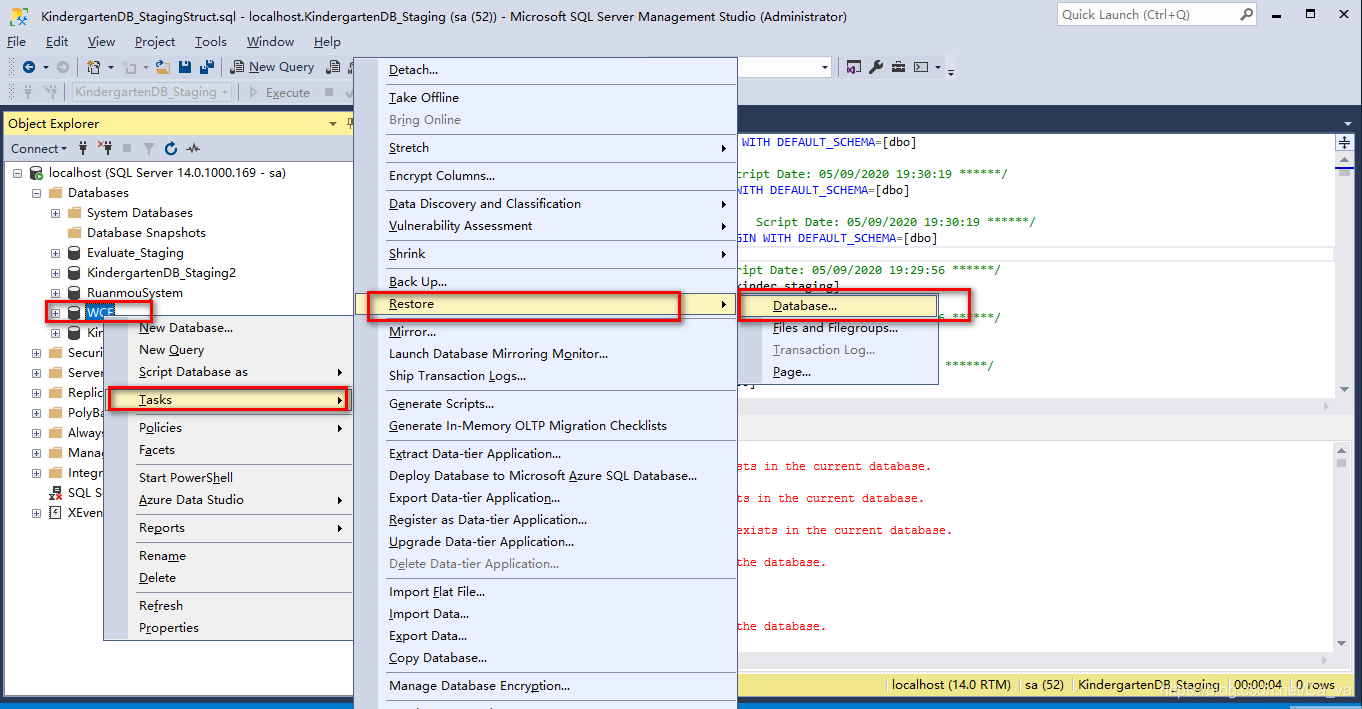Select Import Data... menu entry

coord(546,614)
